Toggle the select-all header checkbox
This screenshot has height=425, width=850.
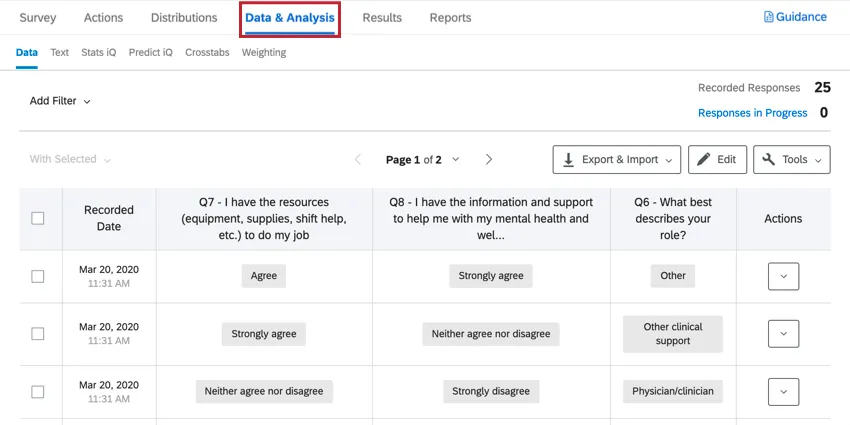point(38,218)
